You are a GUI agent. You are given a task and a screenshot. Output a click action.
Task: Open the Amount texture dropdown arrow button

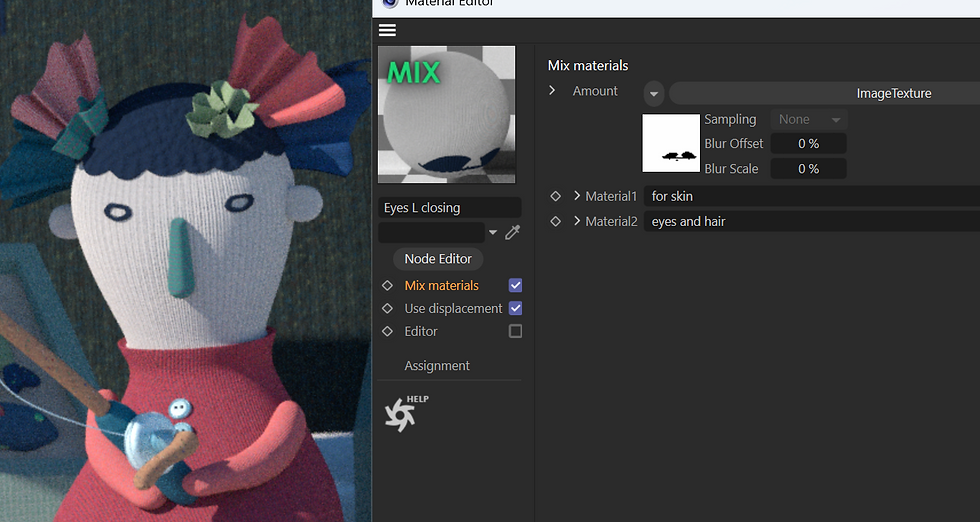pos(654,94)
